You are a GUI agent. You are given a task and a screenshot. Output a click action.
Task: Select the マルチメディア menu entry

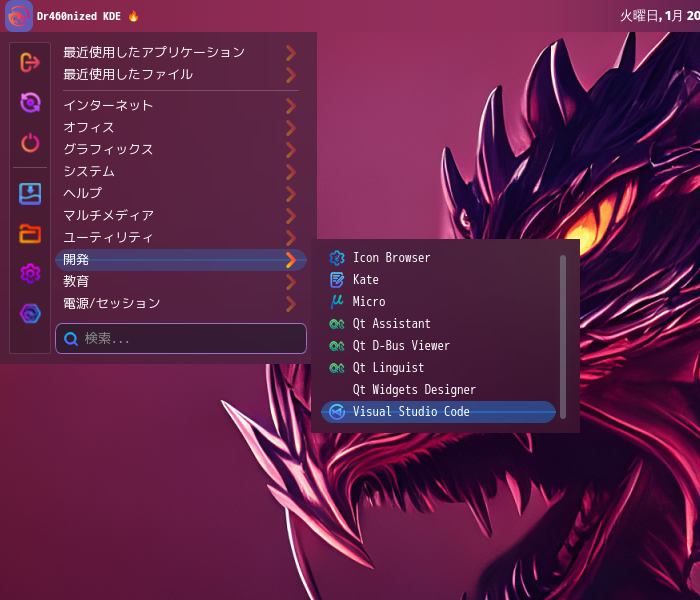click(x=181, y=216)
